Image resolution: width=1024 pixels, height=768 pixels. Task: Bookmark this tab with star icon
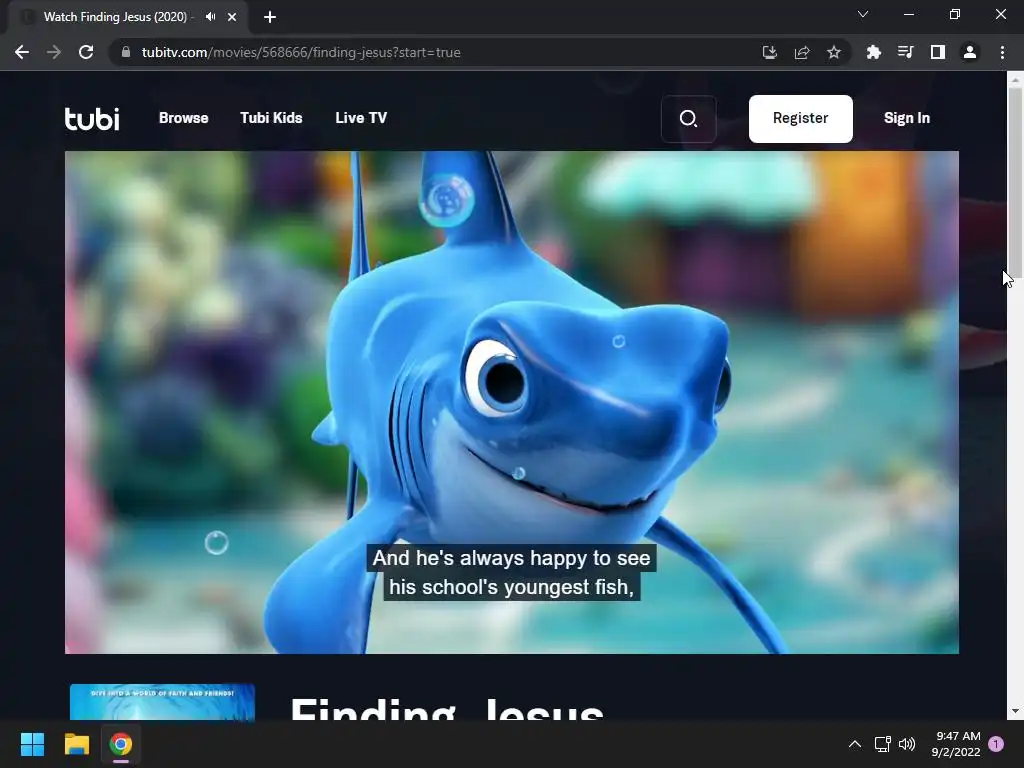833,52
